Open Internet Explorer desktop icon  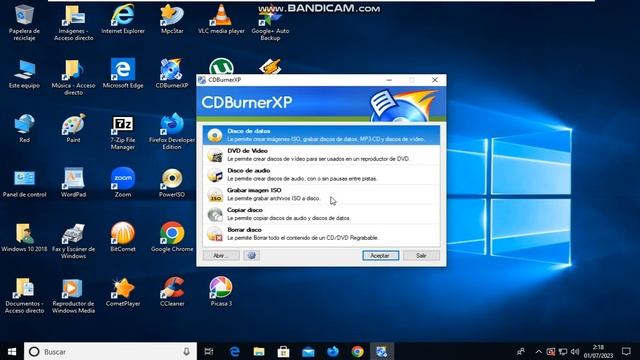123,19
